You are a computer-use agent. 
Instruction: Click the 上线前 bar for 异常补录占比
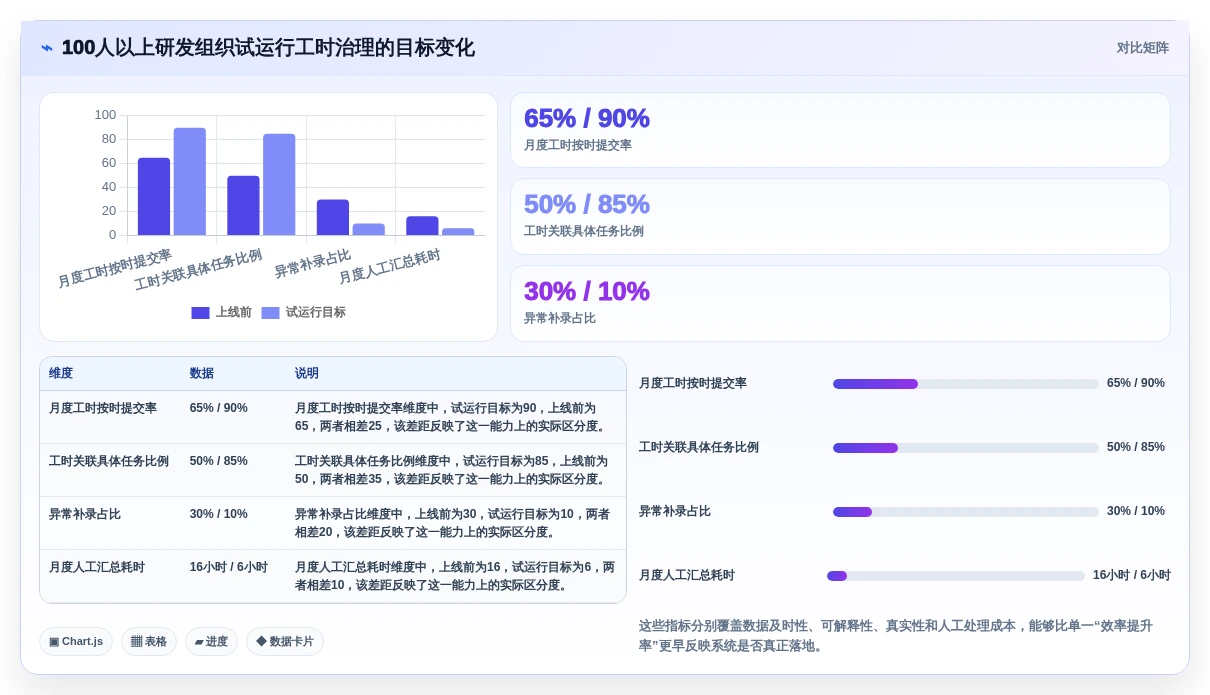tap(333, 218)
